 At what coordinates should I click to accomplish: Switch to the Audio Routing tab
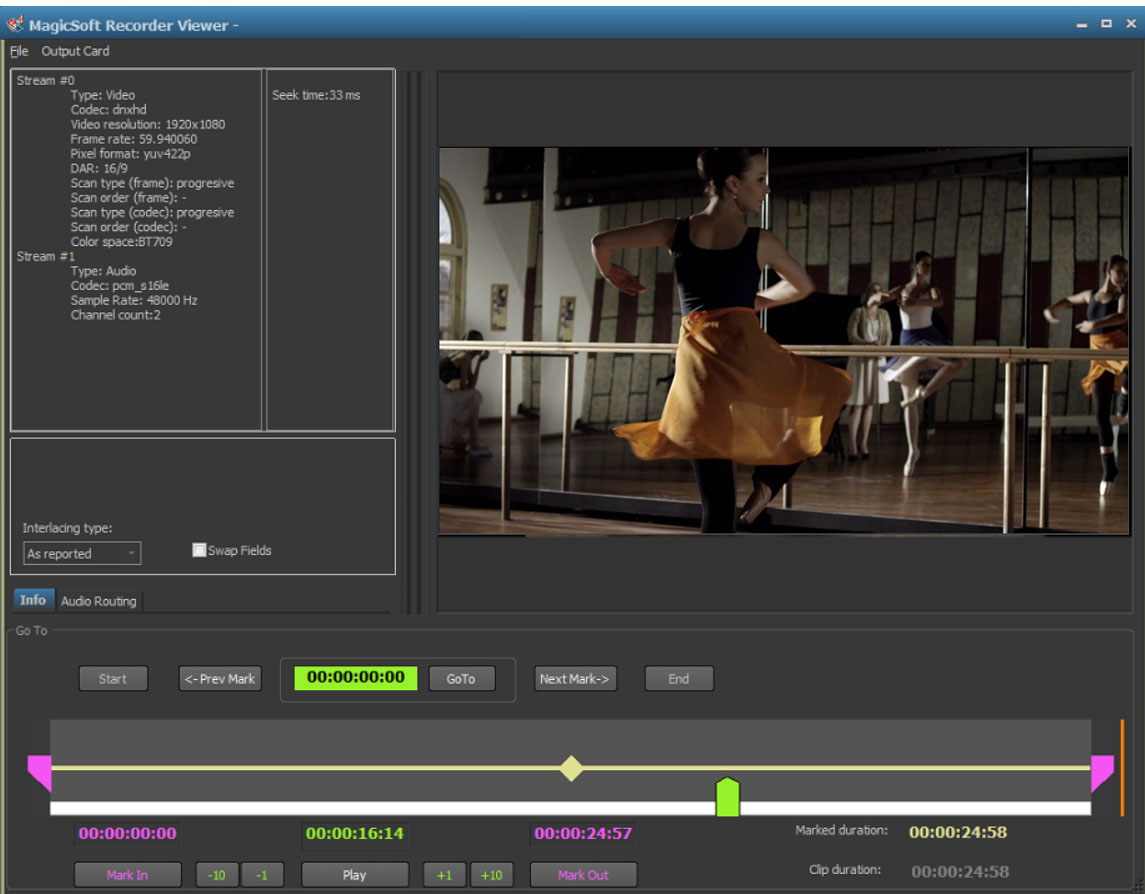click(x=101, y=601)
